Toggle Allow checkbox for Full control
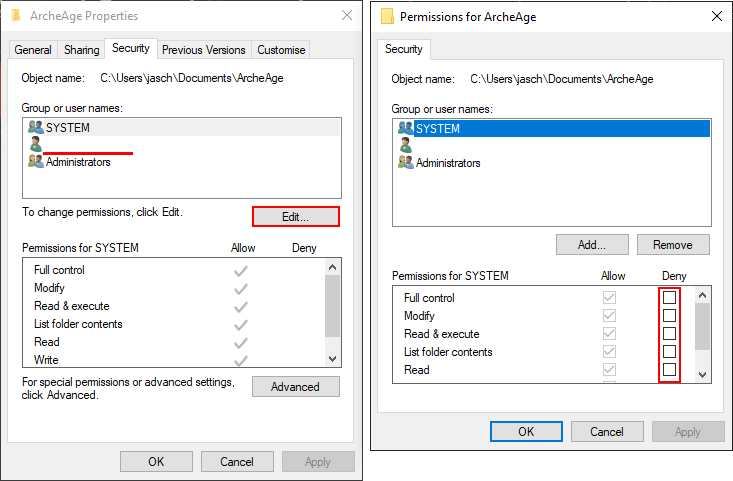Viewport: 733px width, 481px height. 609,297
